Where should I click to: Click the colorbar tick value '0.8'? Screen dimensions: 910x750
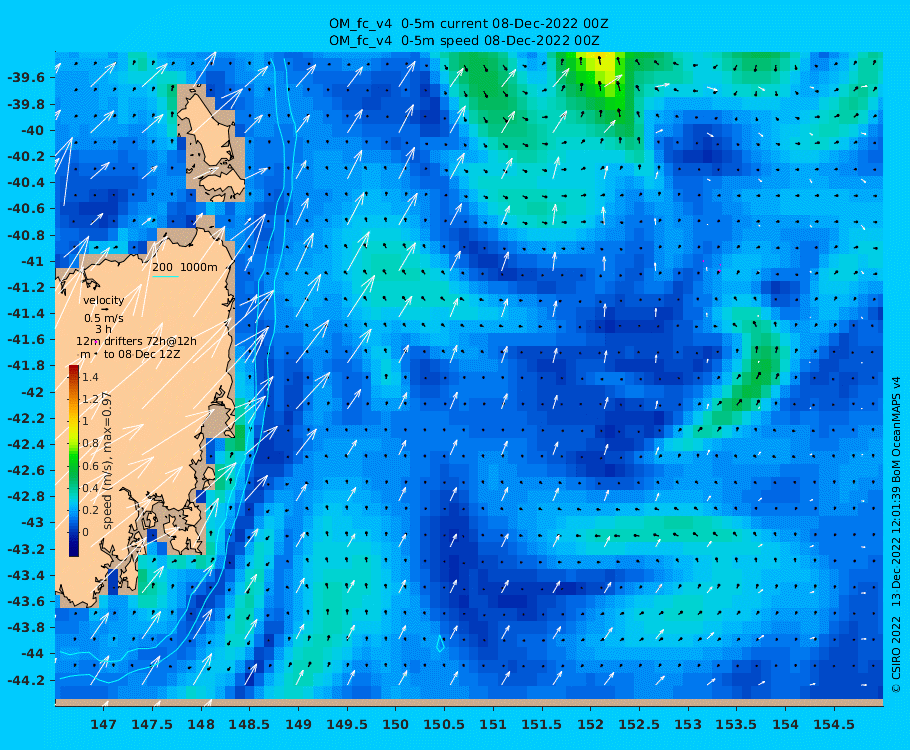coord(90,443)
